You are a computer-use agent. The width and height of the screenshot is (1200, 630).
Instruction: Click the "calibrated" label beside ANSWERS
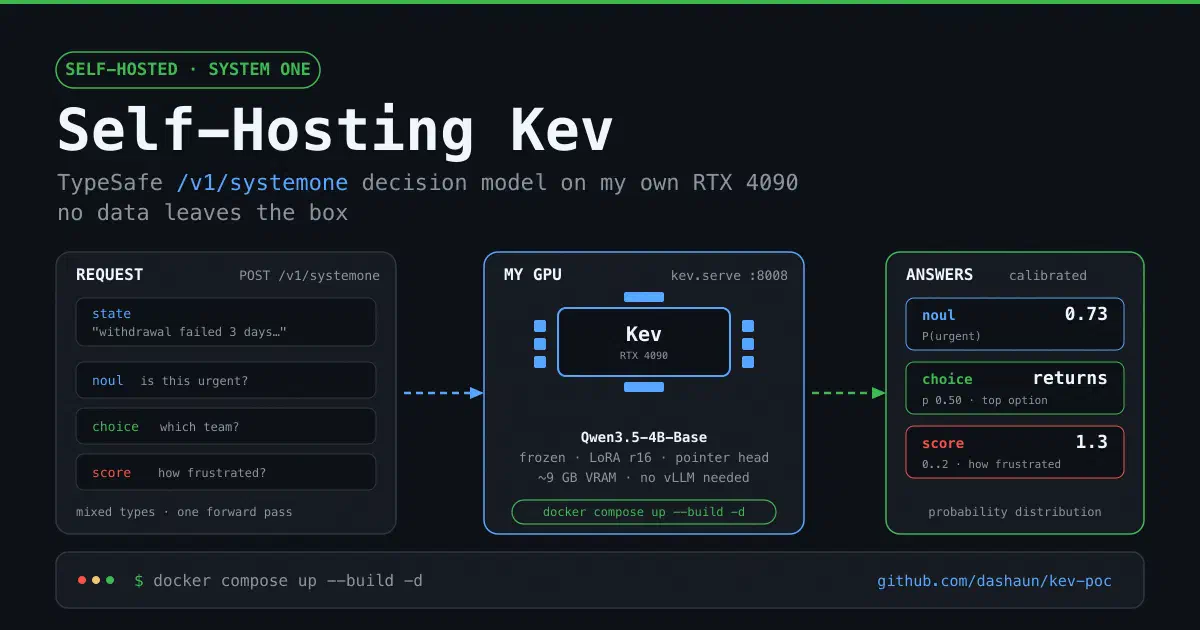pyautogui.click(x=1047, y=275)
